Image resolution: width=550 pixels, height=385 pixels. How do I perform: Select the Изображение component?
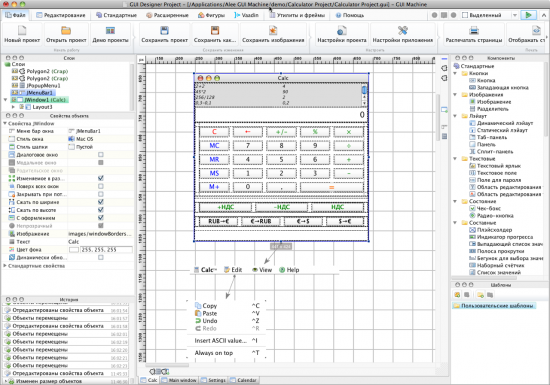click(490, 102)
